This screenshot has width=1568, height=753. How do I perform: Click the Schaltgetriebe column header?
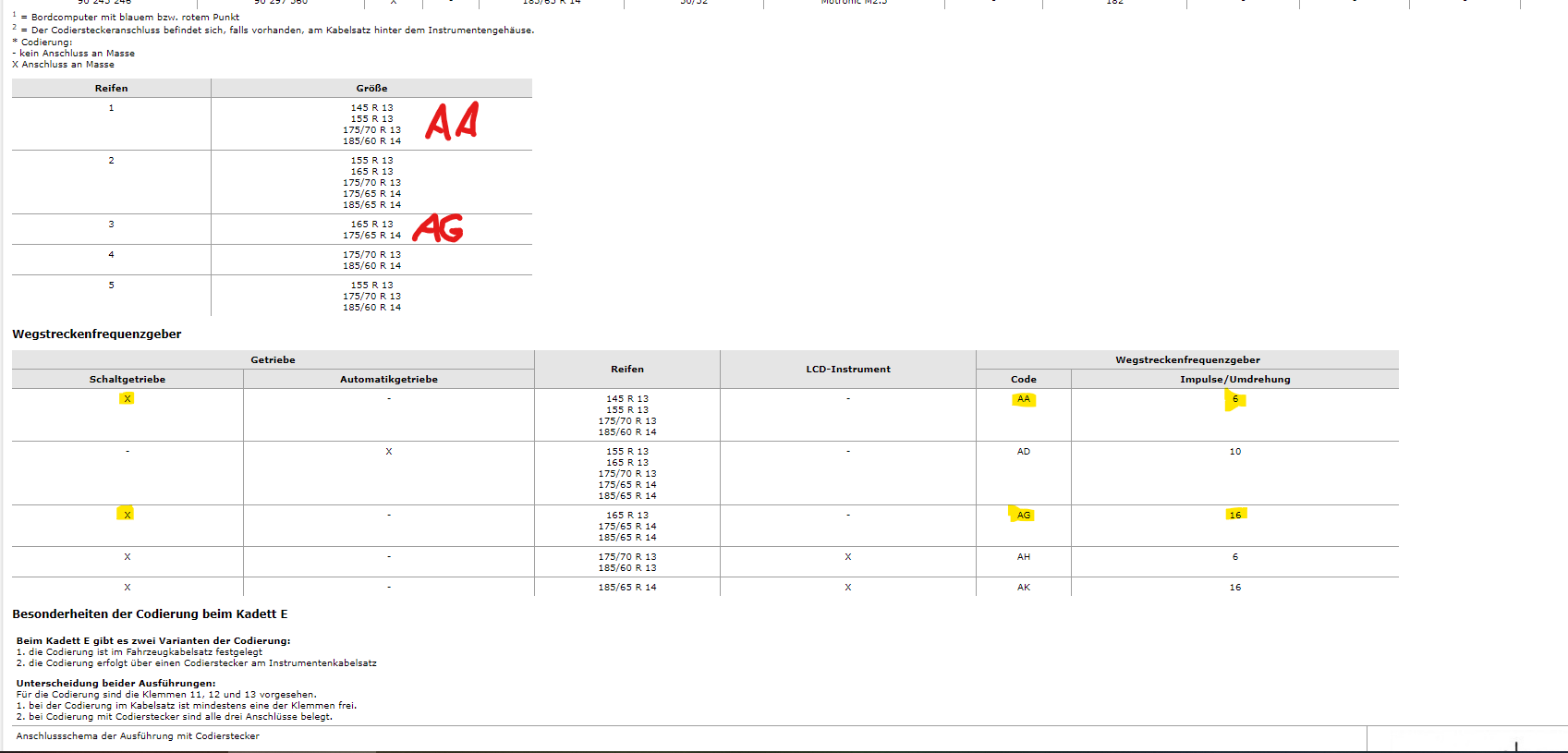[x=128, y=379]
